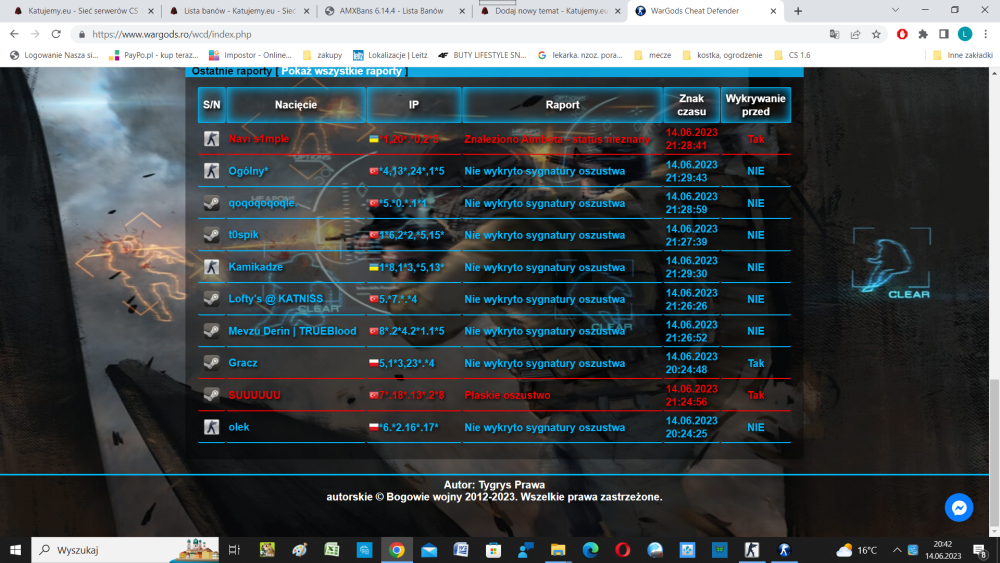Viewport: 1000px width, 563px height.
Task: Open a new browser tab
Action: [x=798, y=11]
